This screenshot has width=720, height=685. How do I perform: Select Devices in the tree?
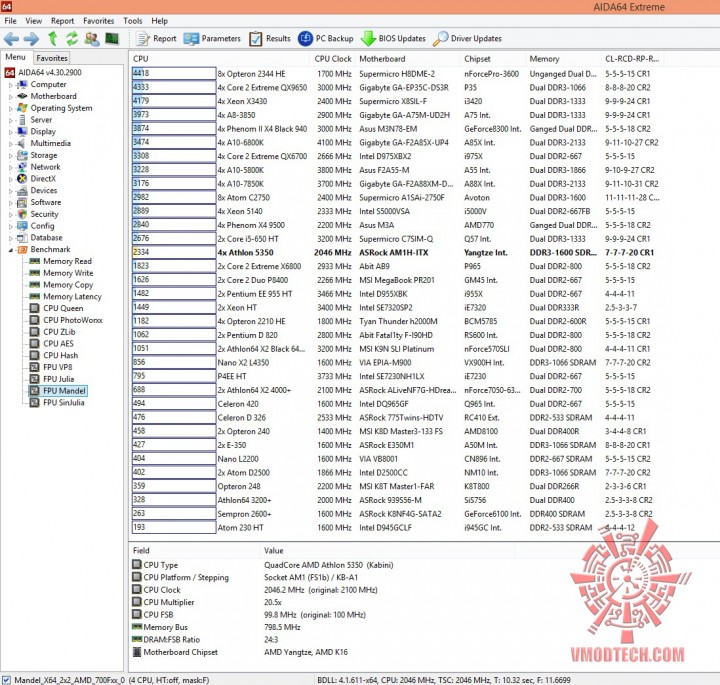tap(44, 190)
